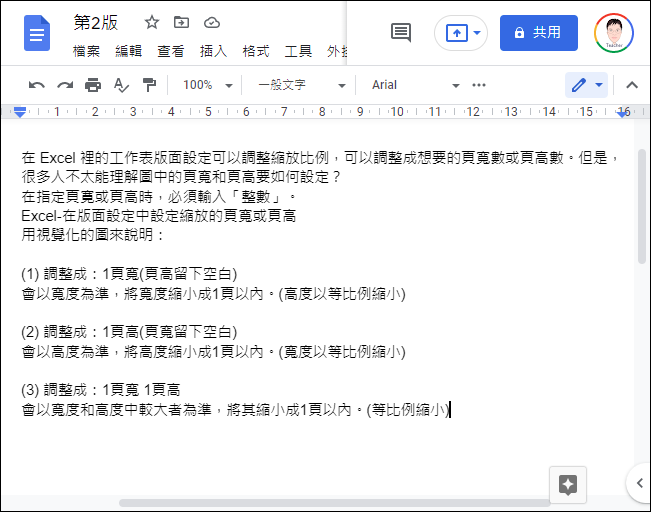Click the Explore button at bottom right

[568, 485]
